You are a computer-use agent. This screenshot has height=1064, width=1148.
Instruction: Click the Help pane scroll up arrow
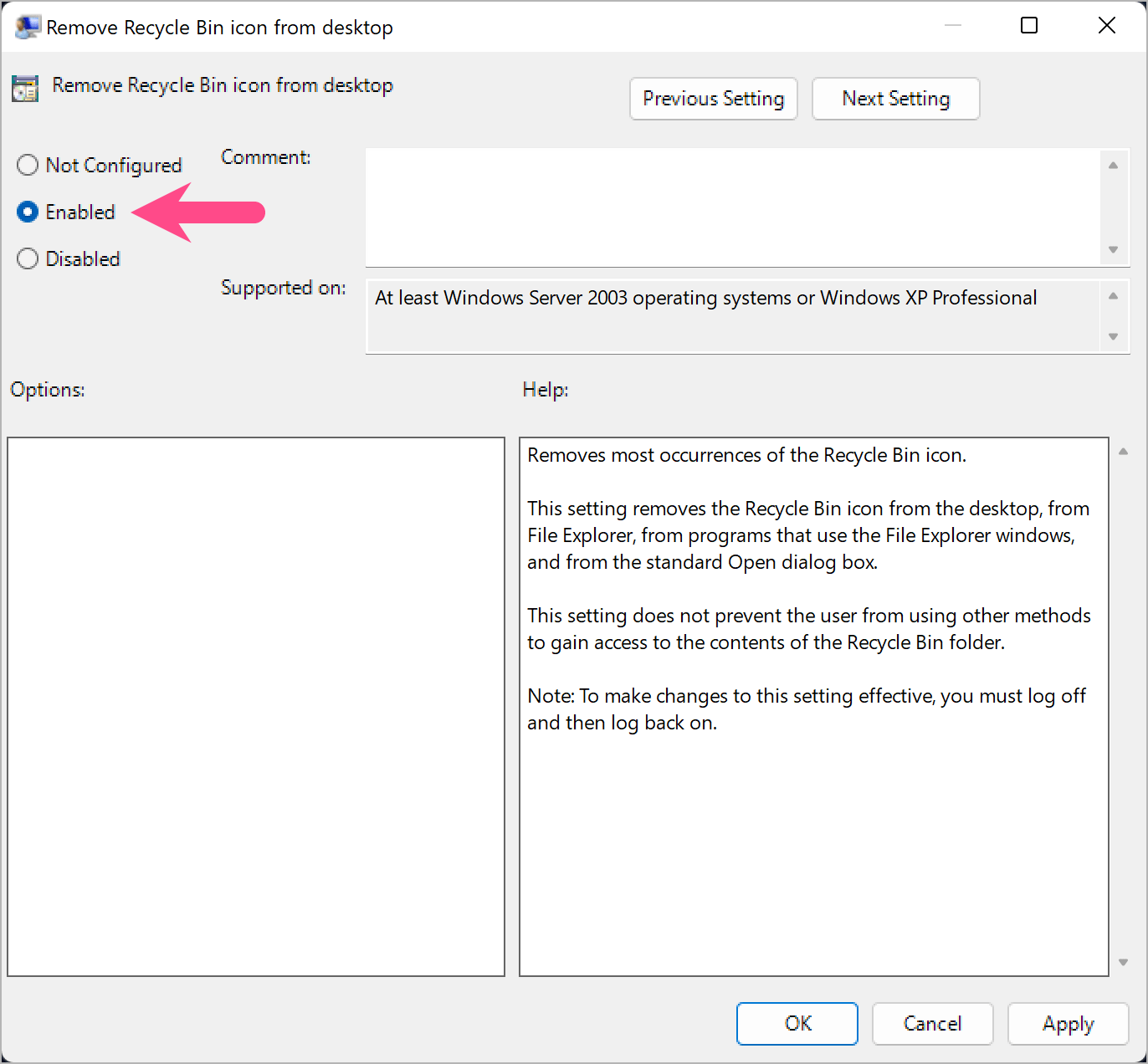point(1123,452)
